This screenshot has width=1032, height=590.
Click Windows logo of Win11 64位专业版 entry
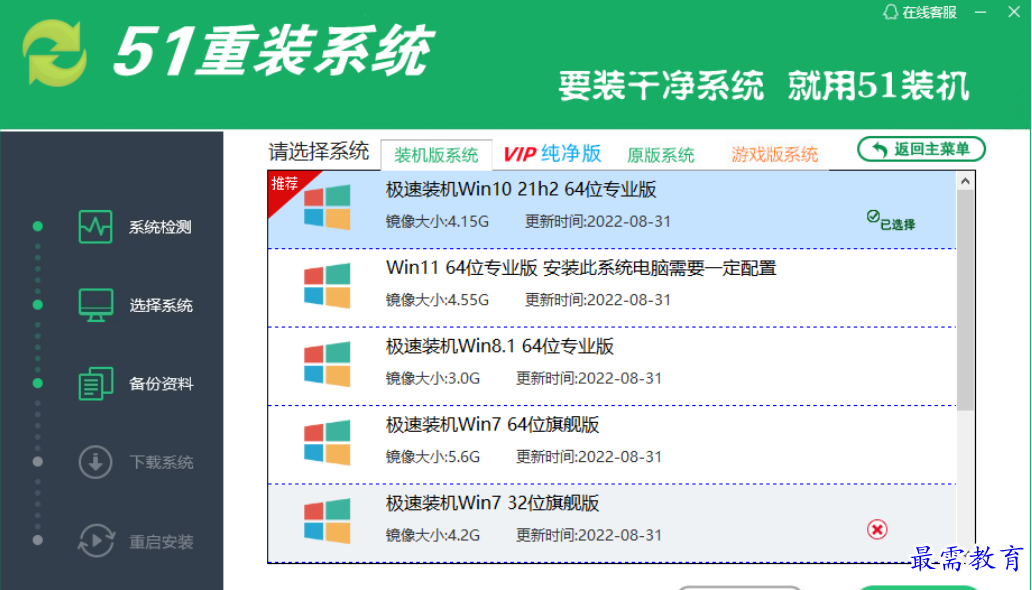click(327, 286)
